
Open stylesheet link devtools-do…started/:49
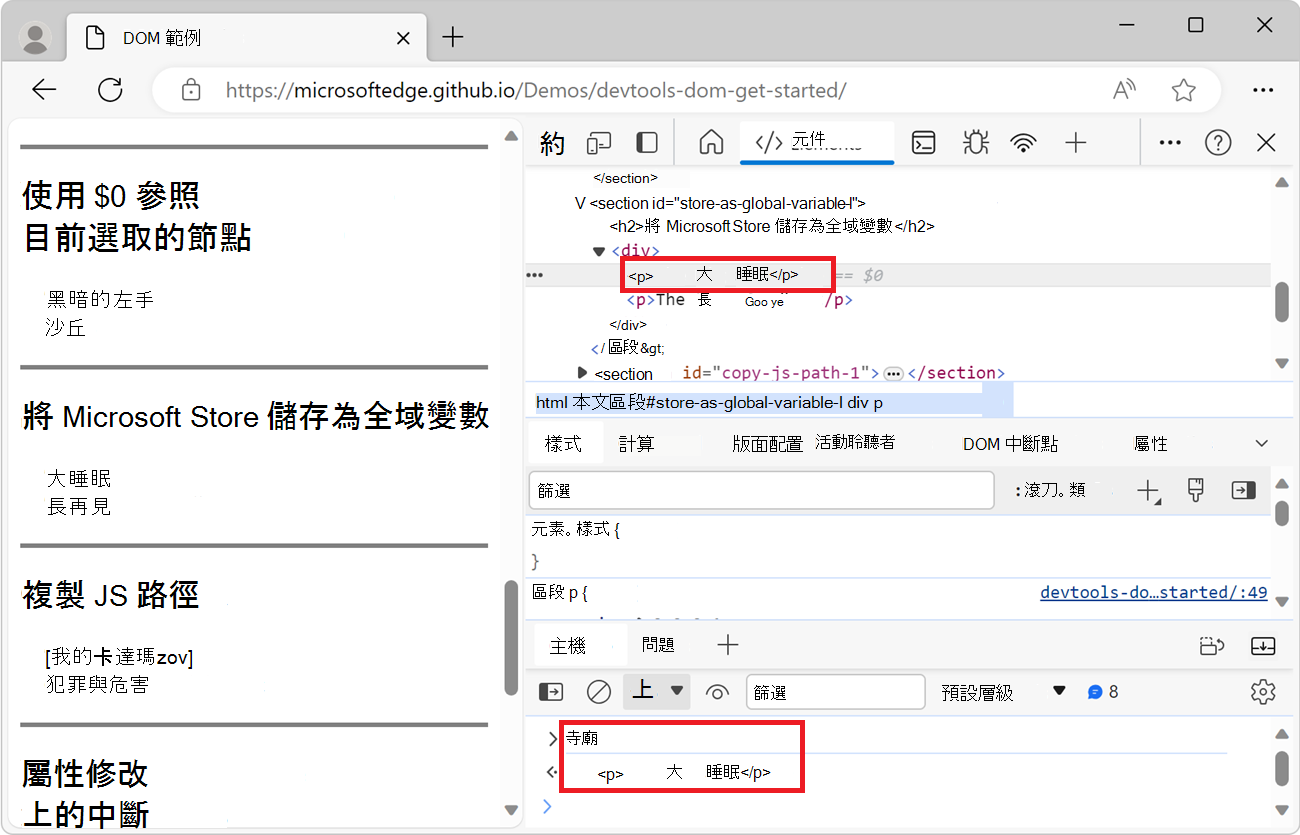tap(1153, 592)
